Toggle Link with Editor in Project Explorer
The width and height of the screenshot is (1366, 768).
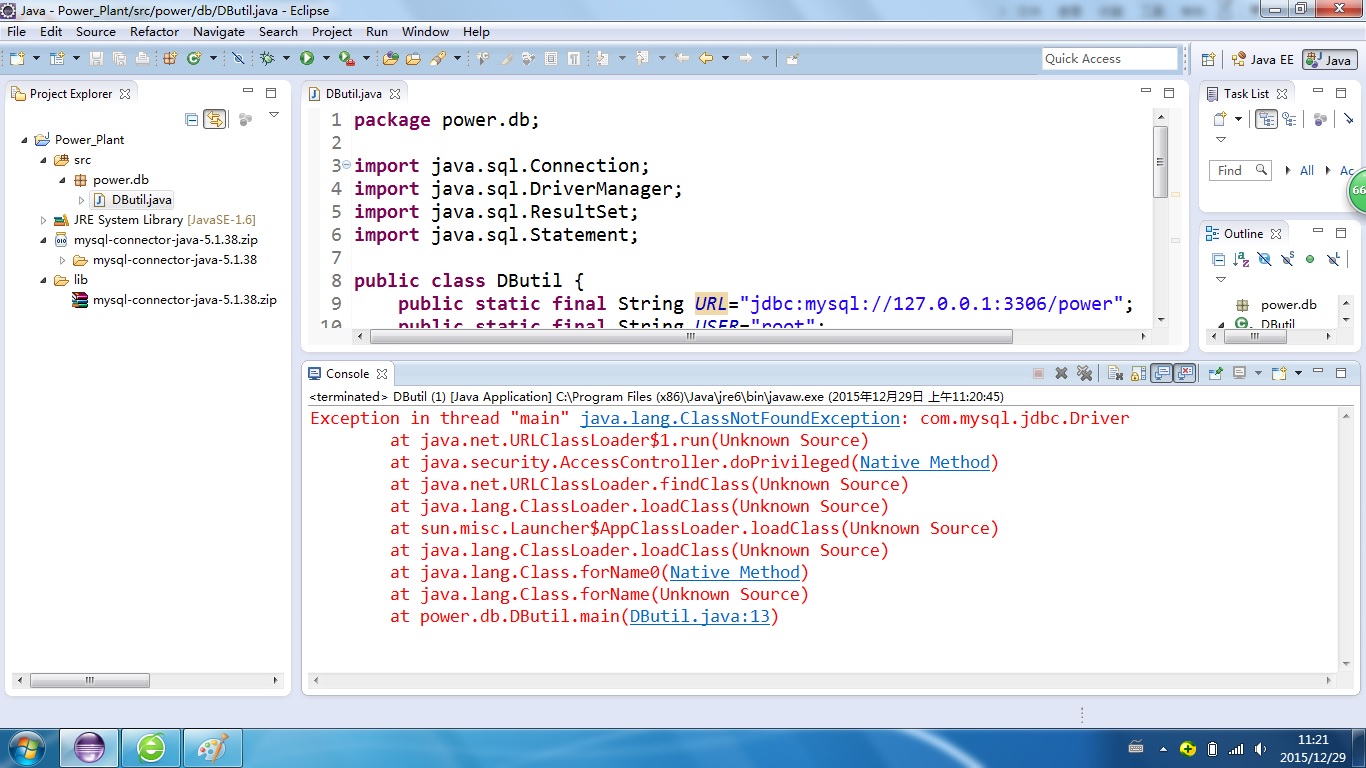point(214,119)
